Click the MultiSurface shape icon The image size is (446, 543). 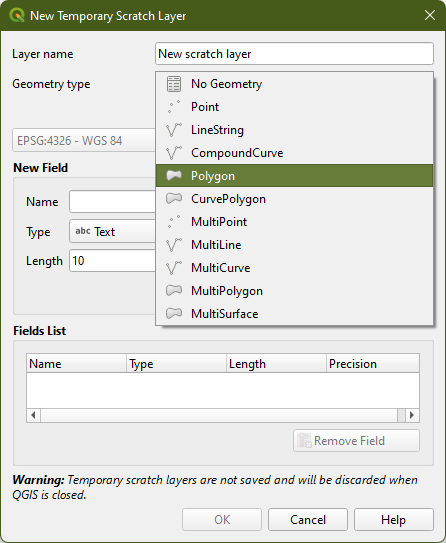click(174, 313)
